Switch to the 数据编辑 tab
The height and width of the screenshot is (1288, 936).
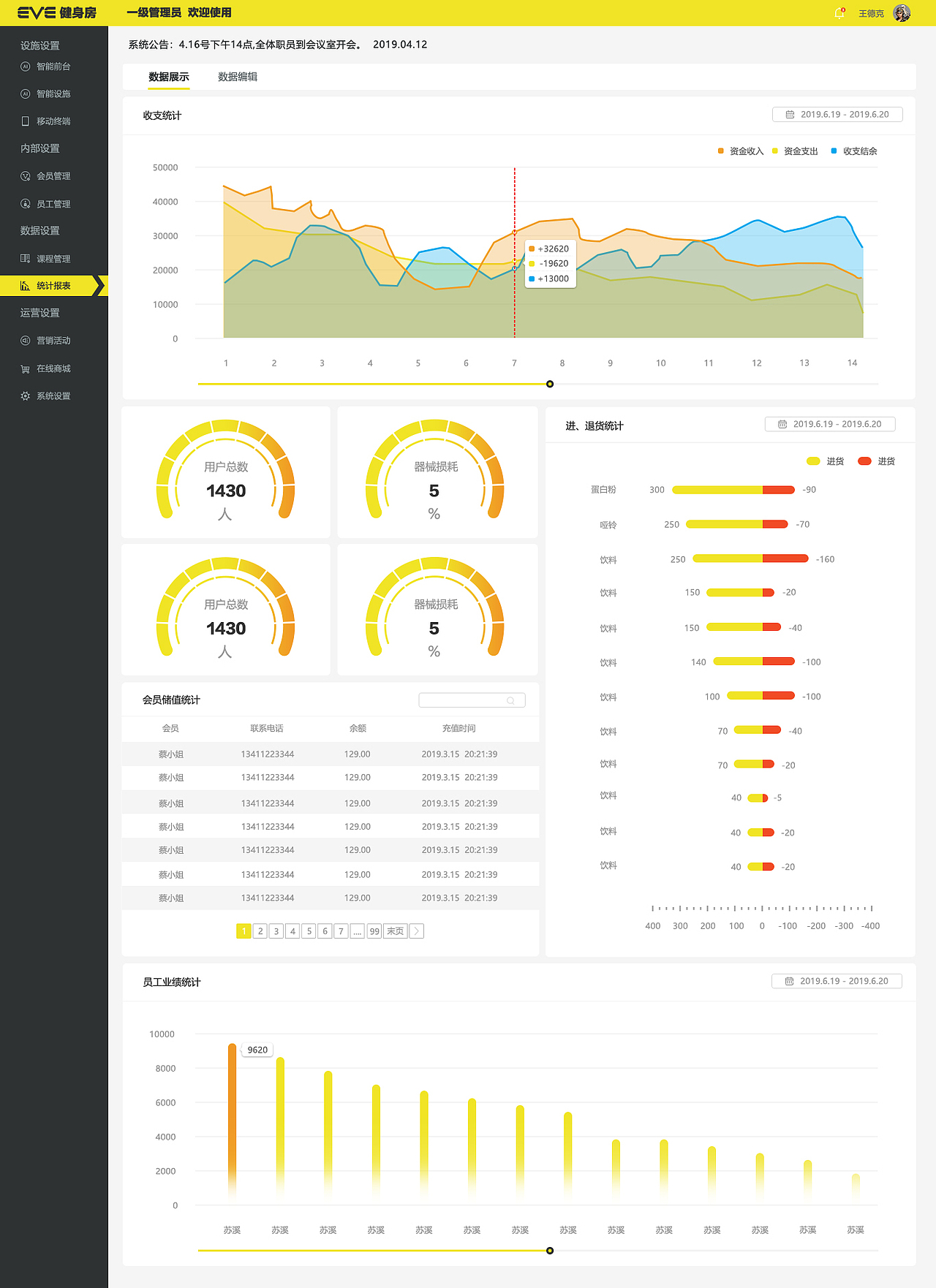click(238, 77)
